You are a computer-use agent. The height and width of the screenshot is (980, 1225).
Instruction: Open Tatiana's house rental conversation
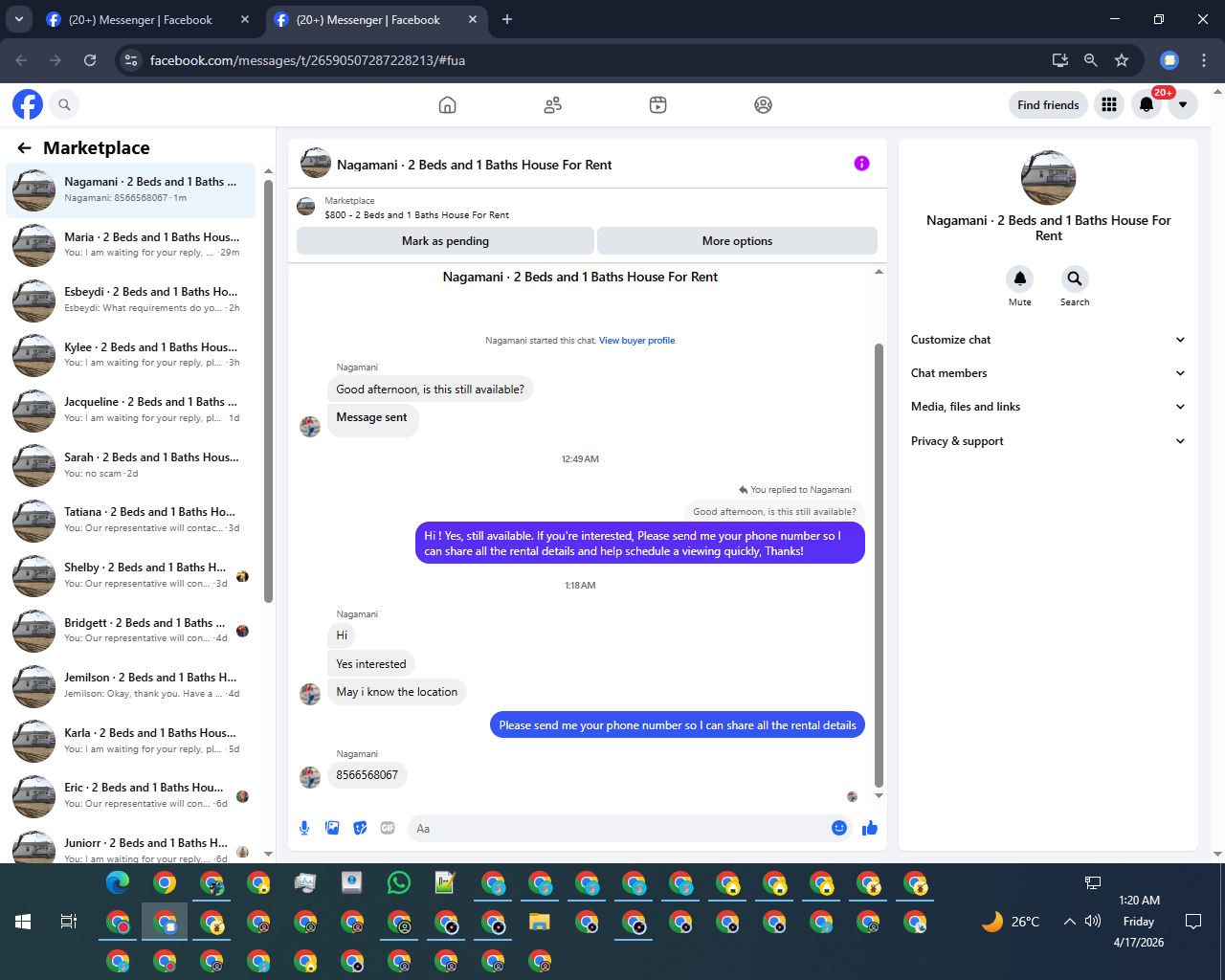pyautogui.click(x=131, y=520)
